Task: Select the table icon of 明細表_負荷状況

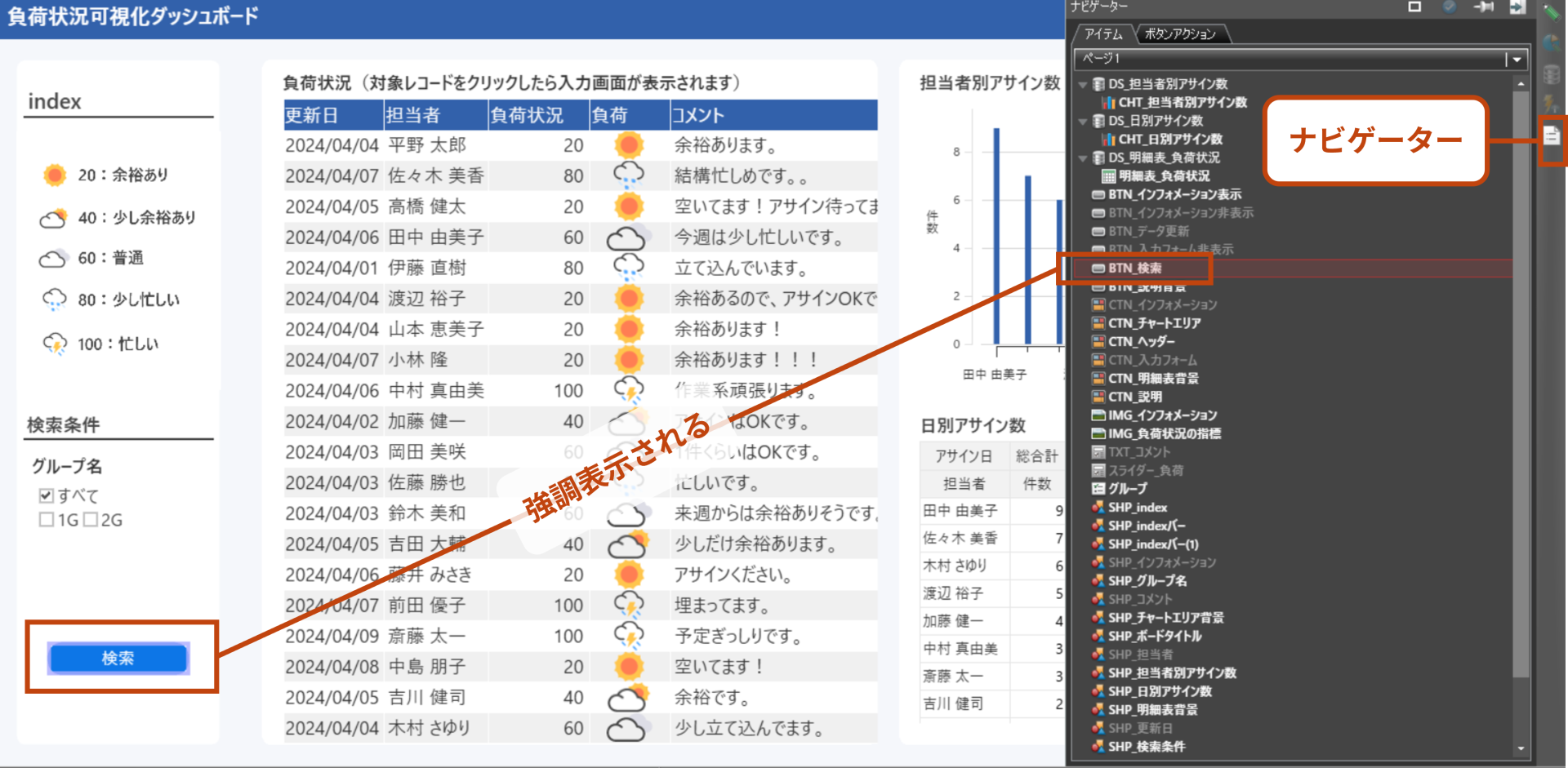Action: pos(1108,176)
